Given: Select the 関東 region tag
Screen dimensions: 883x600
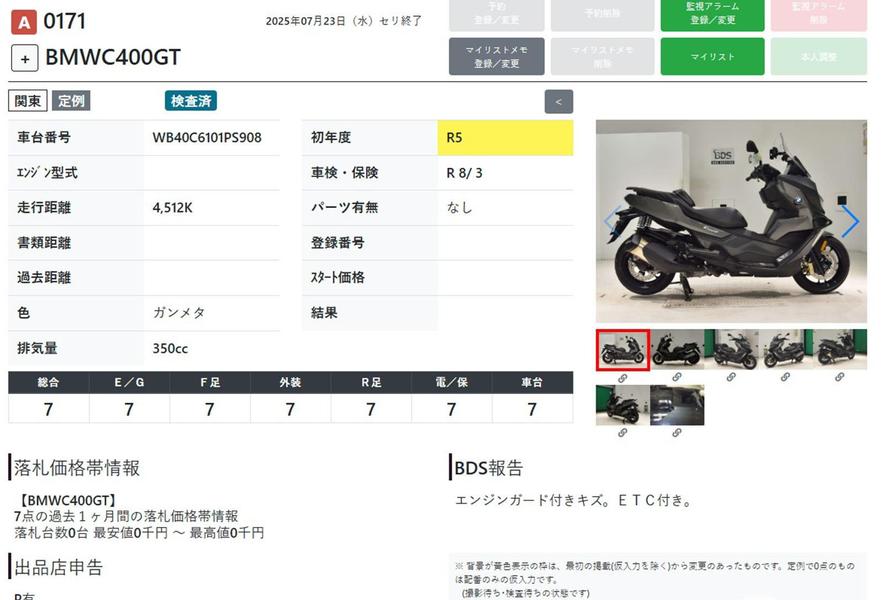Looking at the screenshot, I should point(28,101).
